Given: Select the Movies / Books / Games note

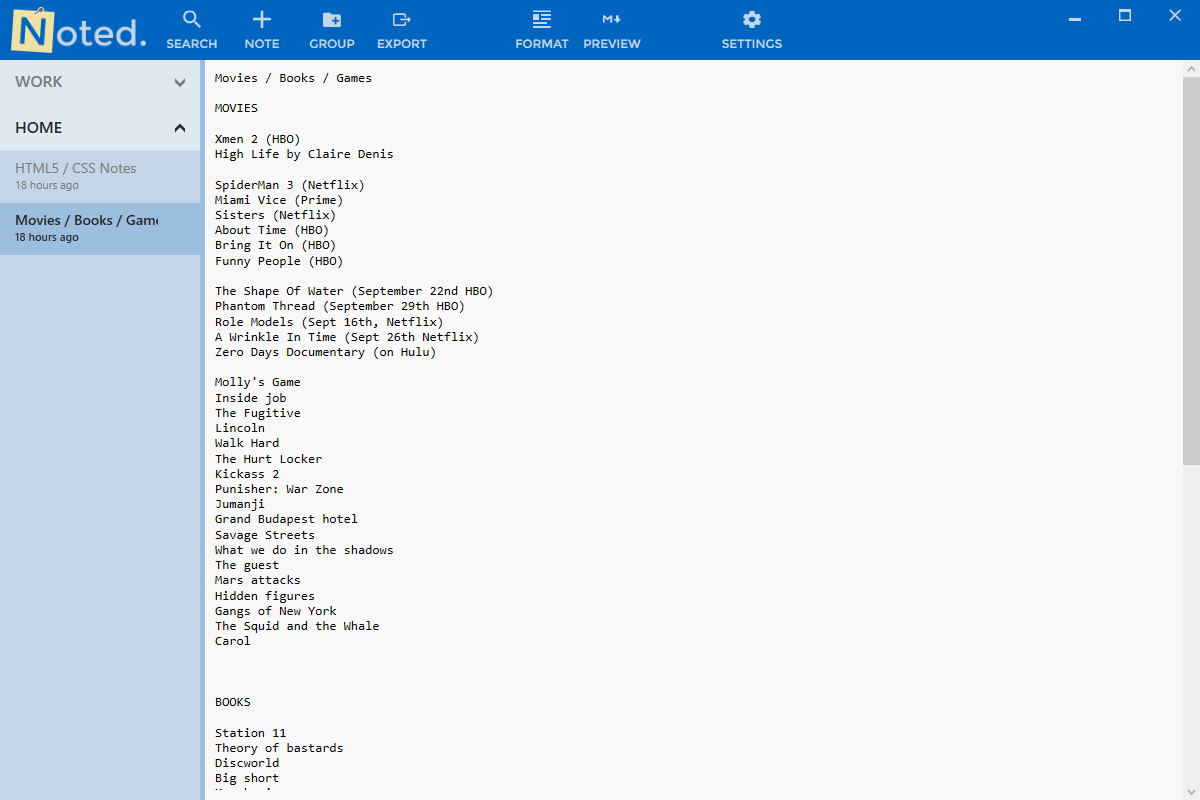Looking at the screenshot, I should [x=100, y=228].
